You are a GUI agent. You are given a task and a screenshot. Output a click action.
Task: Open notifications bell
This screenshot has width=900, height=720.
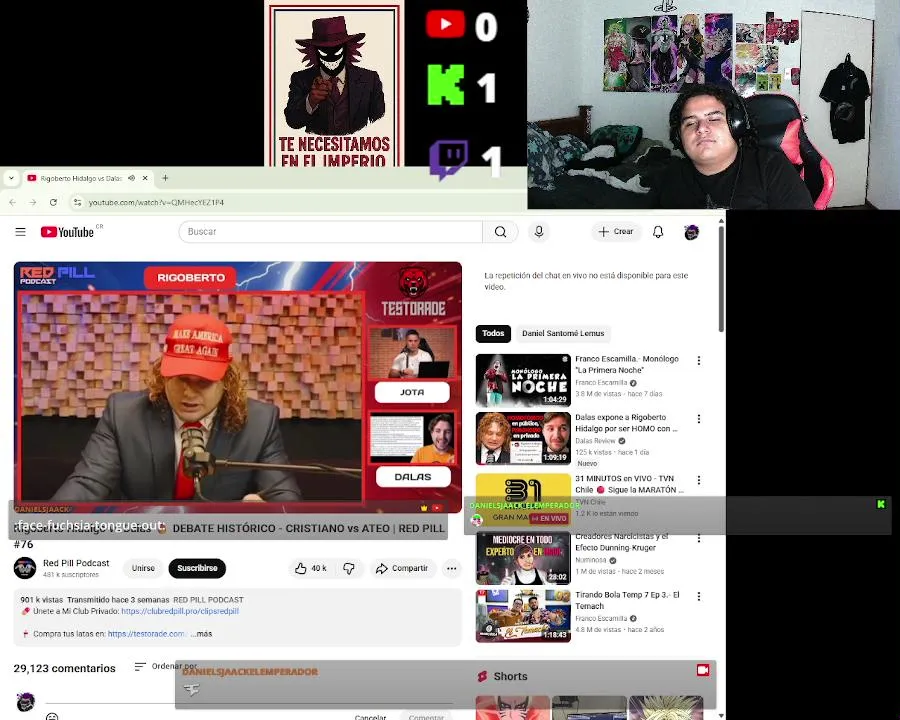click(658, 232)
